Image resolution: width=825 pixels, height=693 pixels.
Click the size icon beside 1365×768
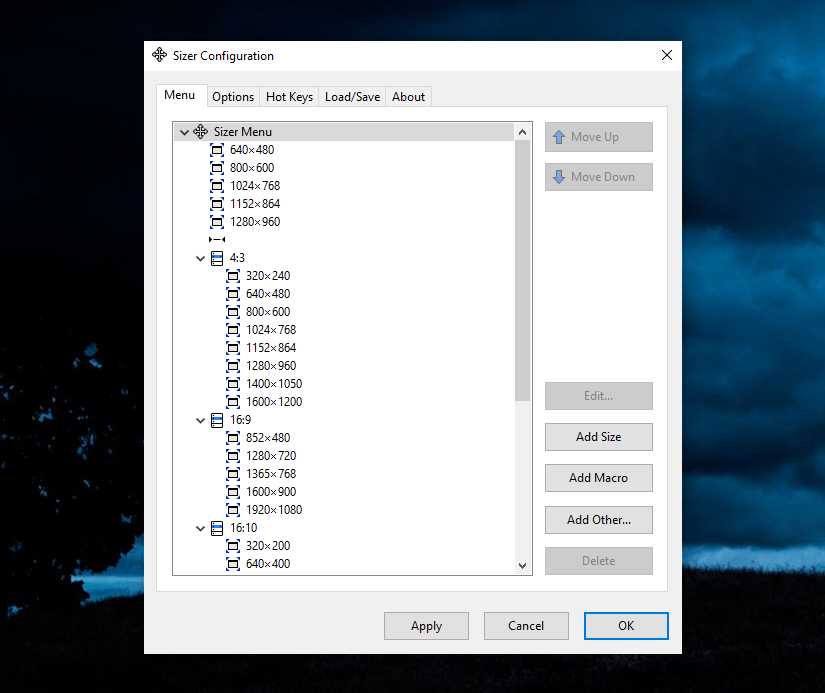pyautogui.click(x=233, y=474)
